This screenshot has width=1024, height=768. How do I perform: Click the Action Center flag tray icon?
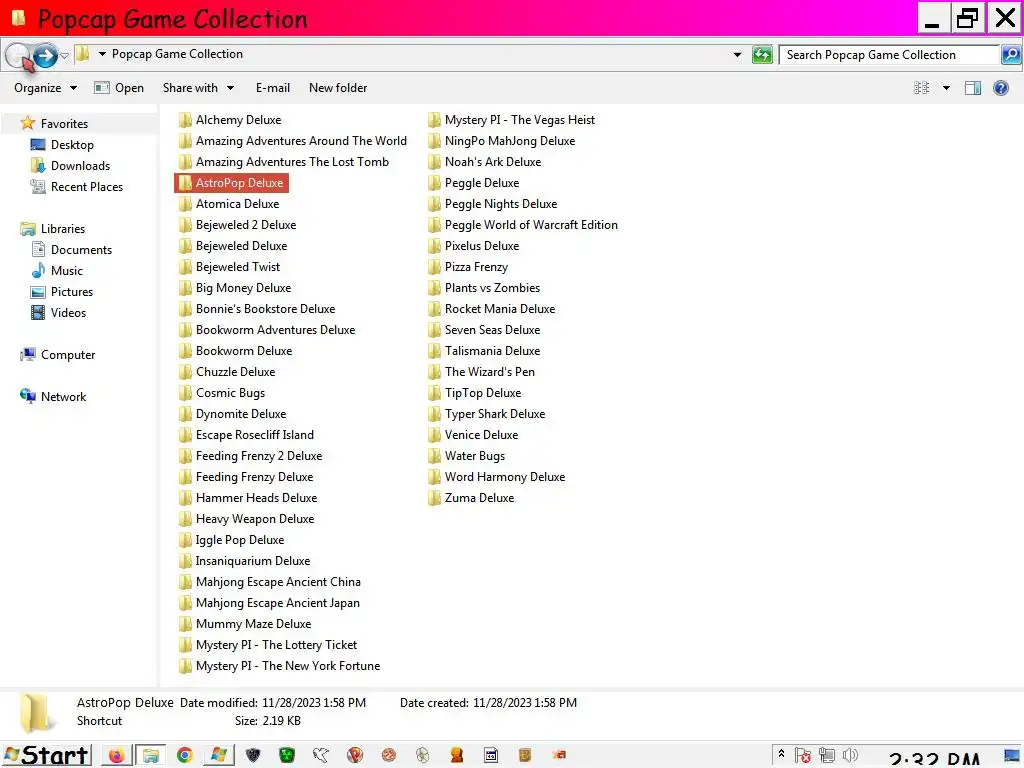(x=803, y=756)
